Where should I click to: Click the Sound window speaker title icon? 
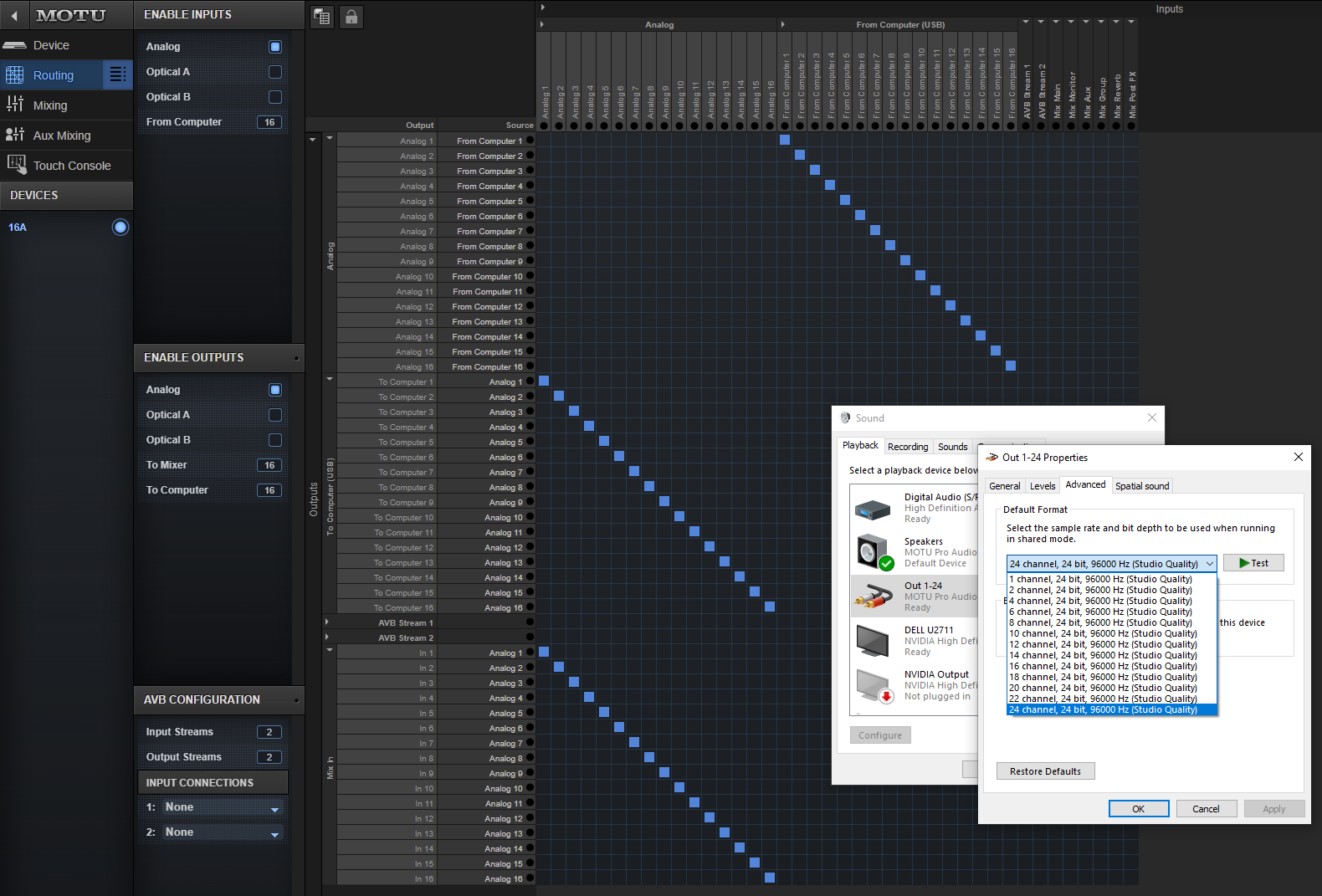(845, 417)
